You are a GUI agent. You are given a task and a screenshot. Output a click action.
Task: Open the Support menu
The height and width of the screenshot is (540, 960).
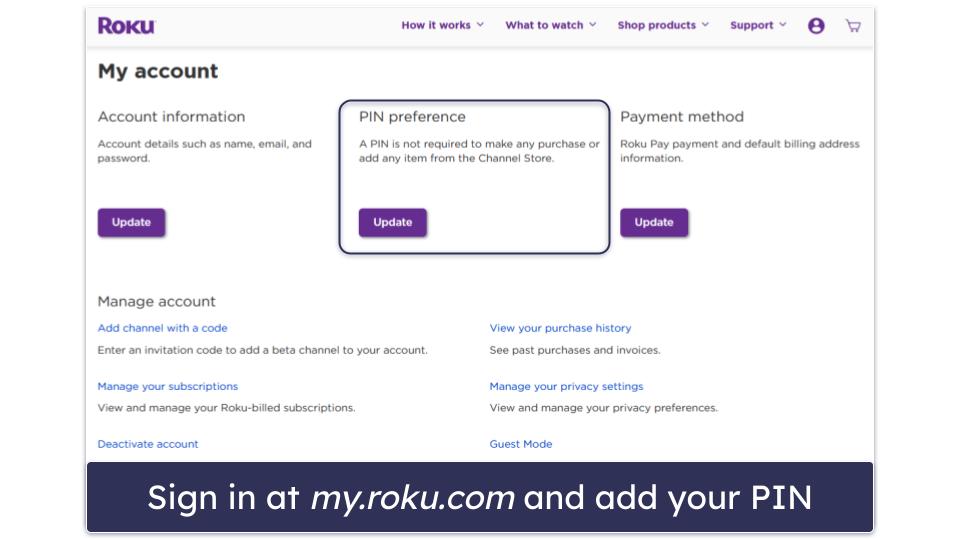coord(758,26)
